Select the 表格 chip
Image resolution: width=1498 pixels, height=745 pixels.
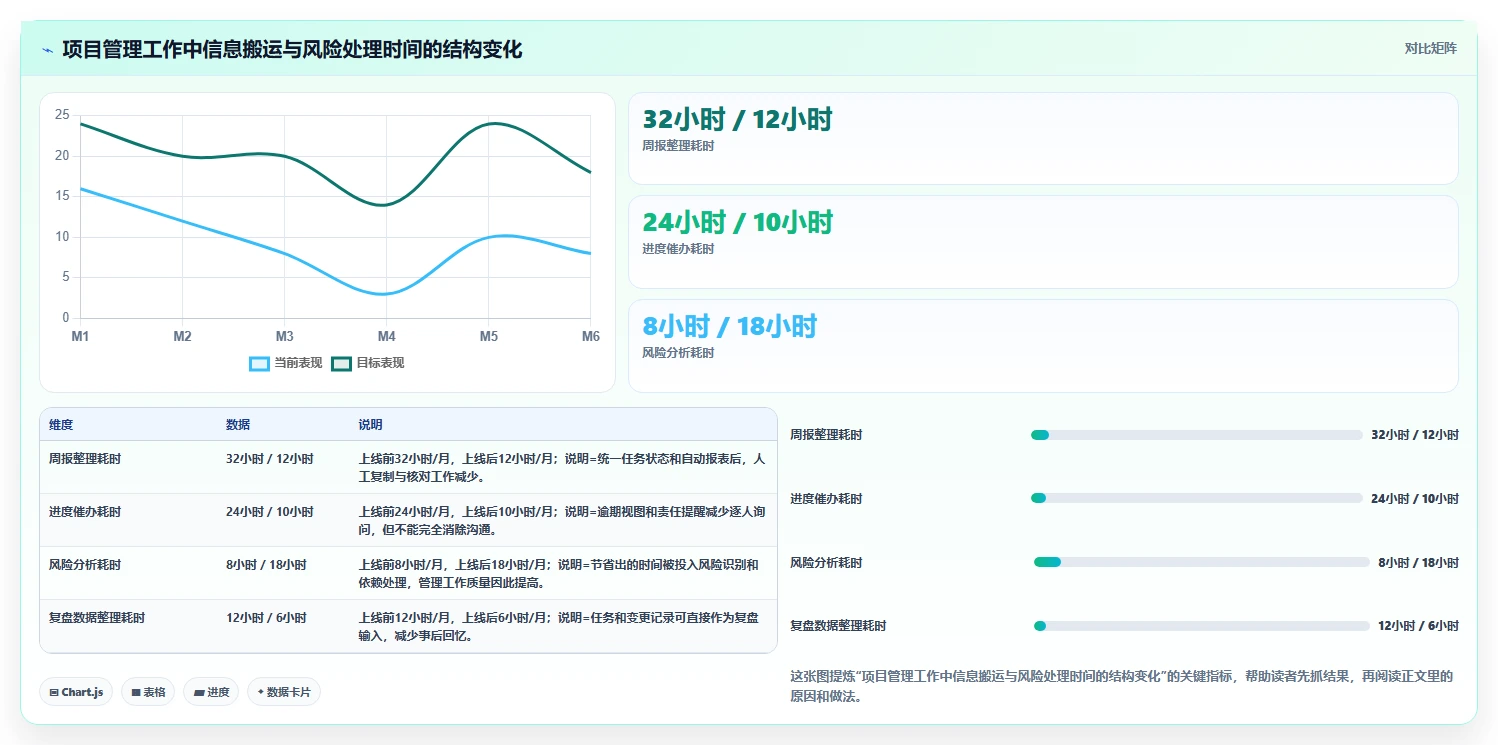[x=148, y=692]
